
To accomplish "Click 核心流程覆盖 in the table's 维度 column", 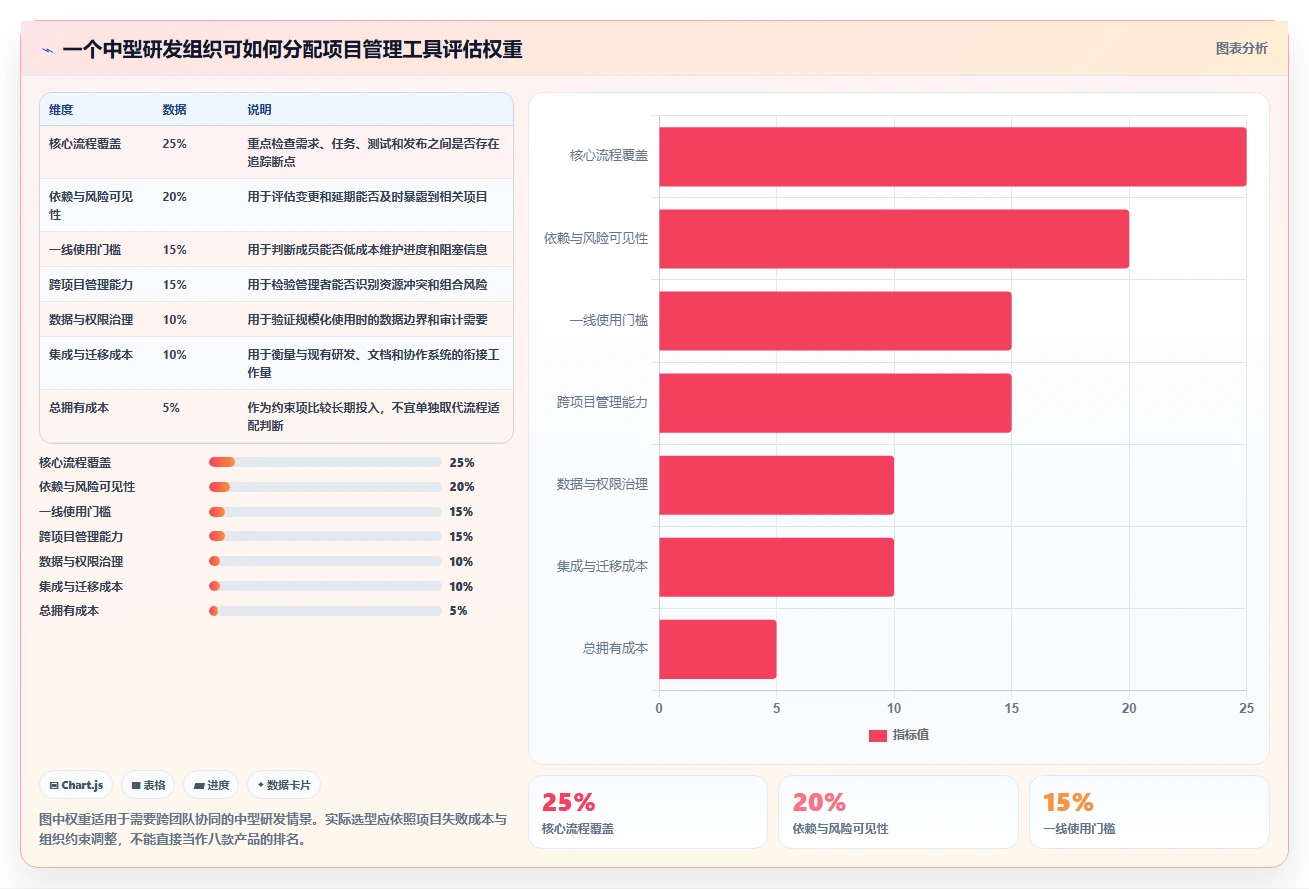I will click(85, 144).
